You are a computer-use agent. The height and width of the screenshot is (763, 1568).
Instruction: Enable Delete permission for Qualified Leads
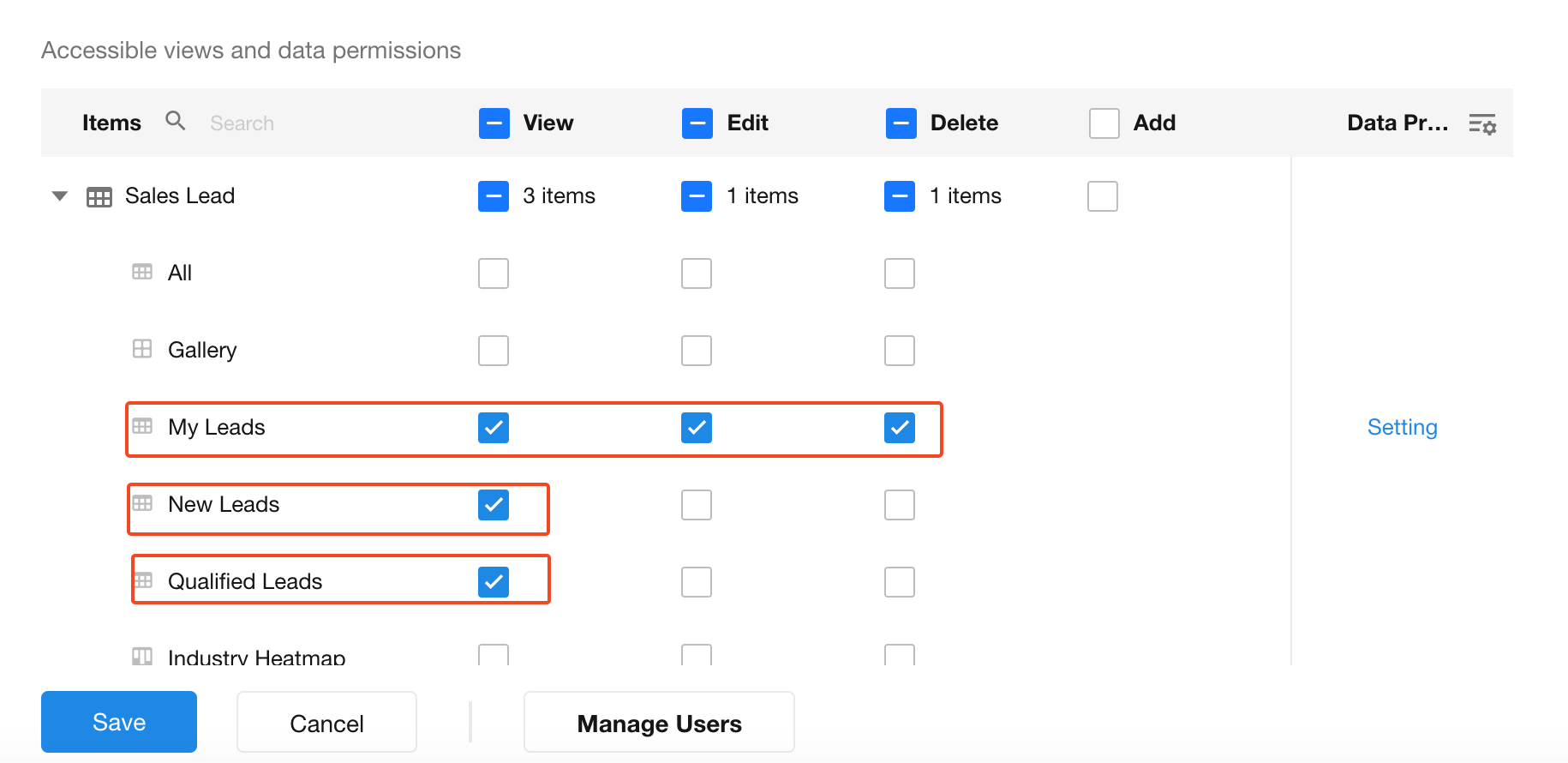(x=900, y=582)
